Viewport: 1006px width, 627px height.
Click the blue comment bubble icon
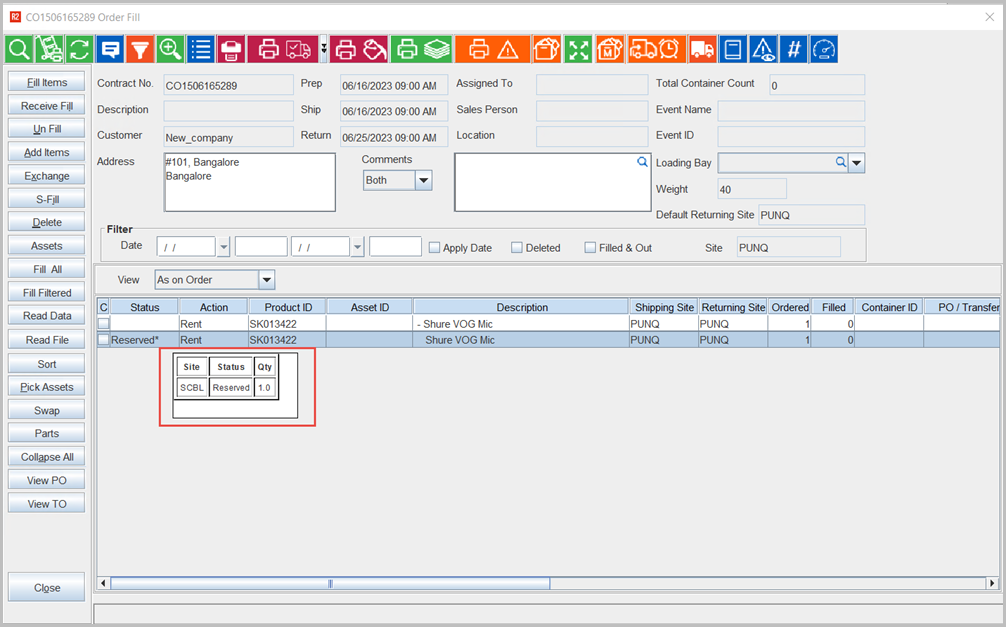pyautogui.click(x=110, y=49)
